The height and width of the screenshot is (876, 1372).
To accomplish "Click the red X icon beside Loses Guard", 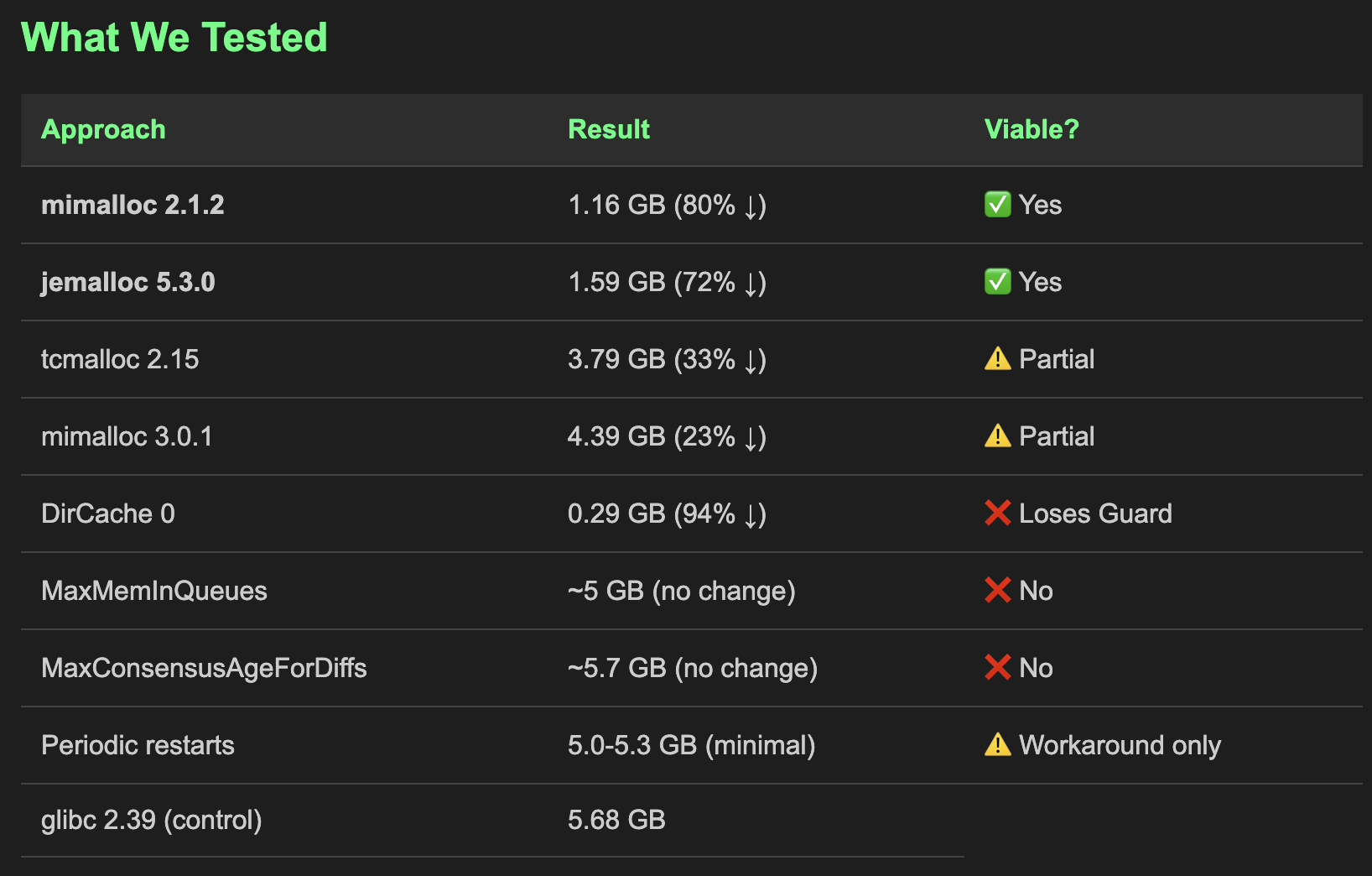I will click(997, 514).
